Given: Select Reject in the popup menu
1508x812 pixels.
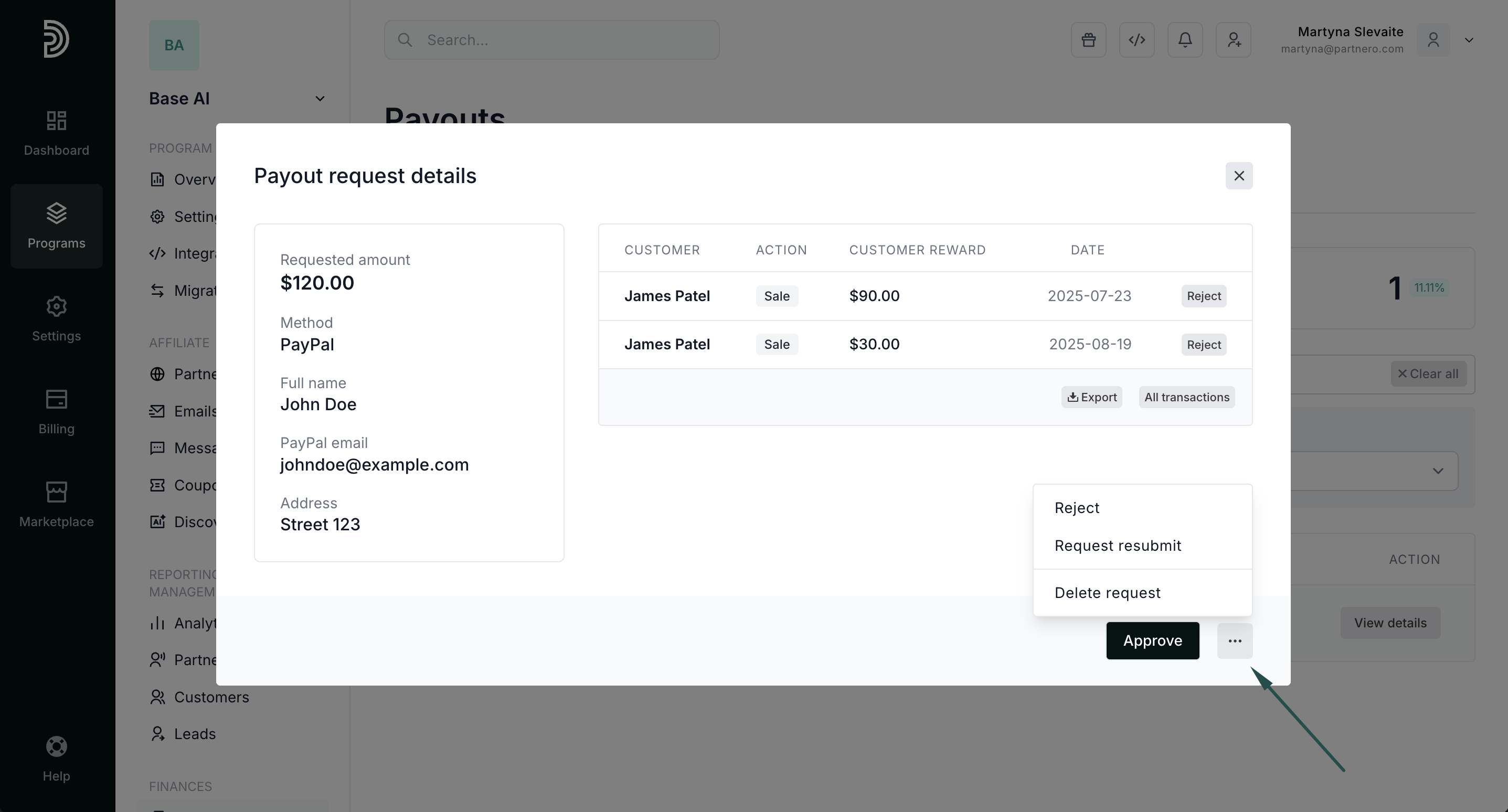Looking at the screenshot, I should (1077, 508).
